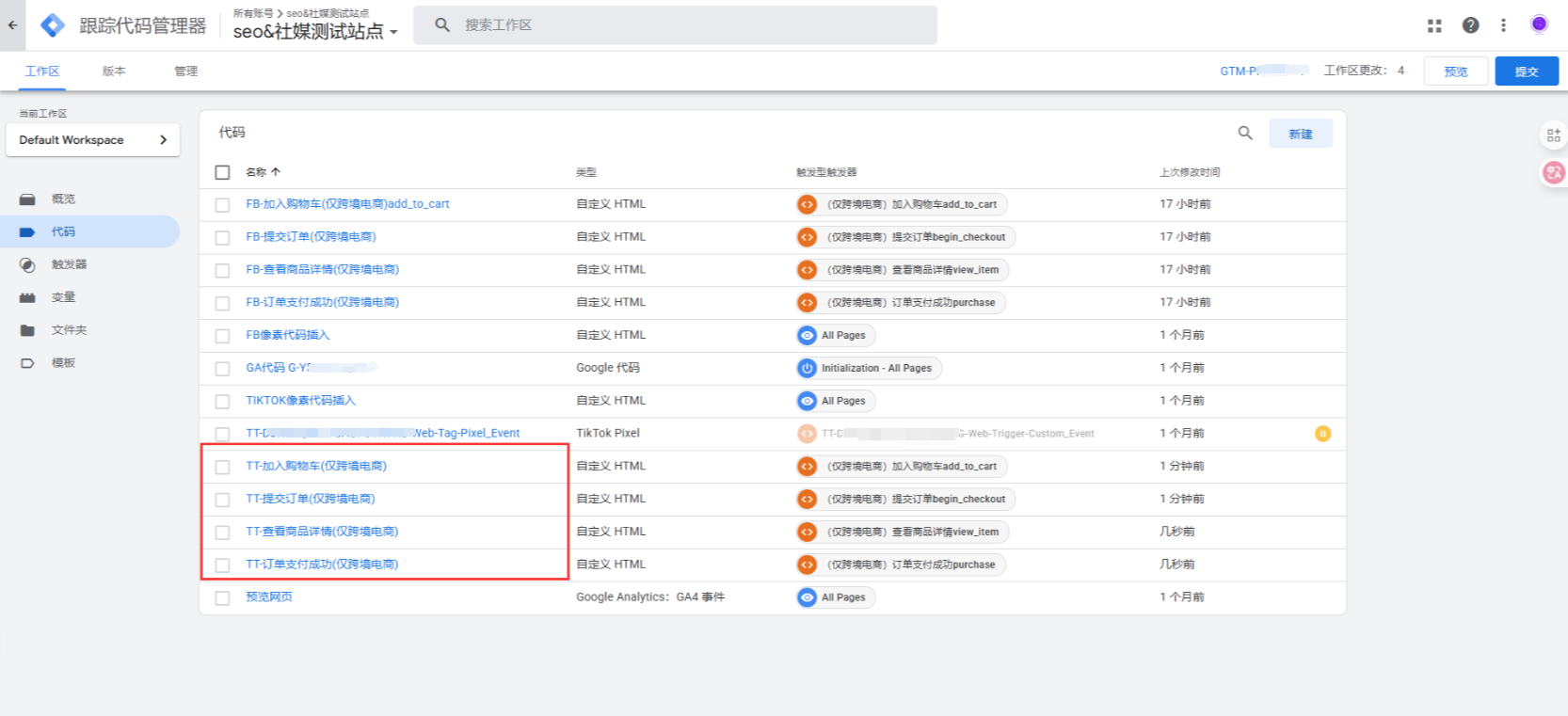Switch to the 版本 tab
The width and height of the screenshot is (1568, 716).
pos(114,72)
